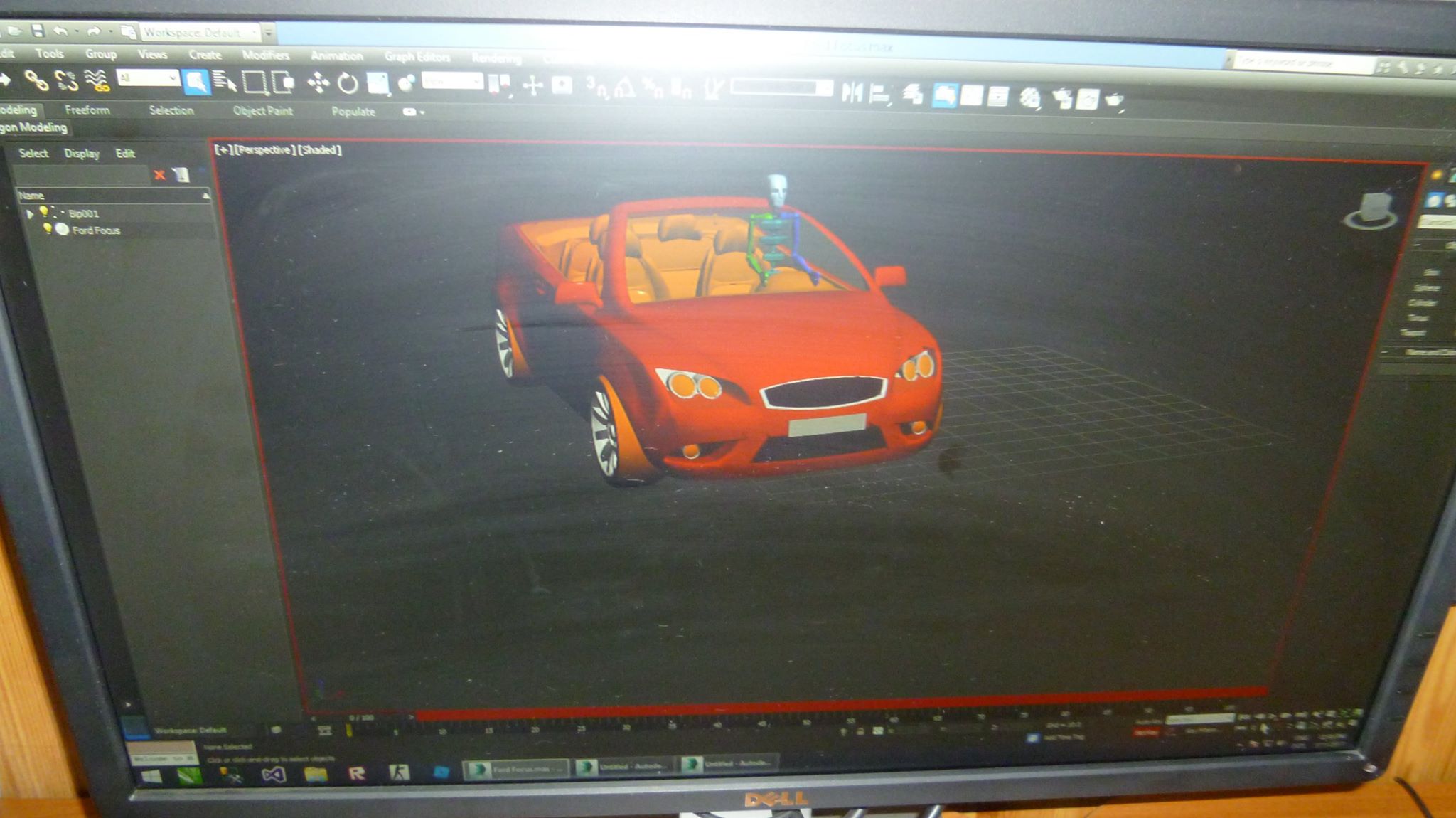Toggle 3D Snaps
Screen dimensions: 1456x818
597,87
